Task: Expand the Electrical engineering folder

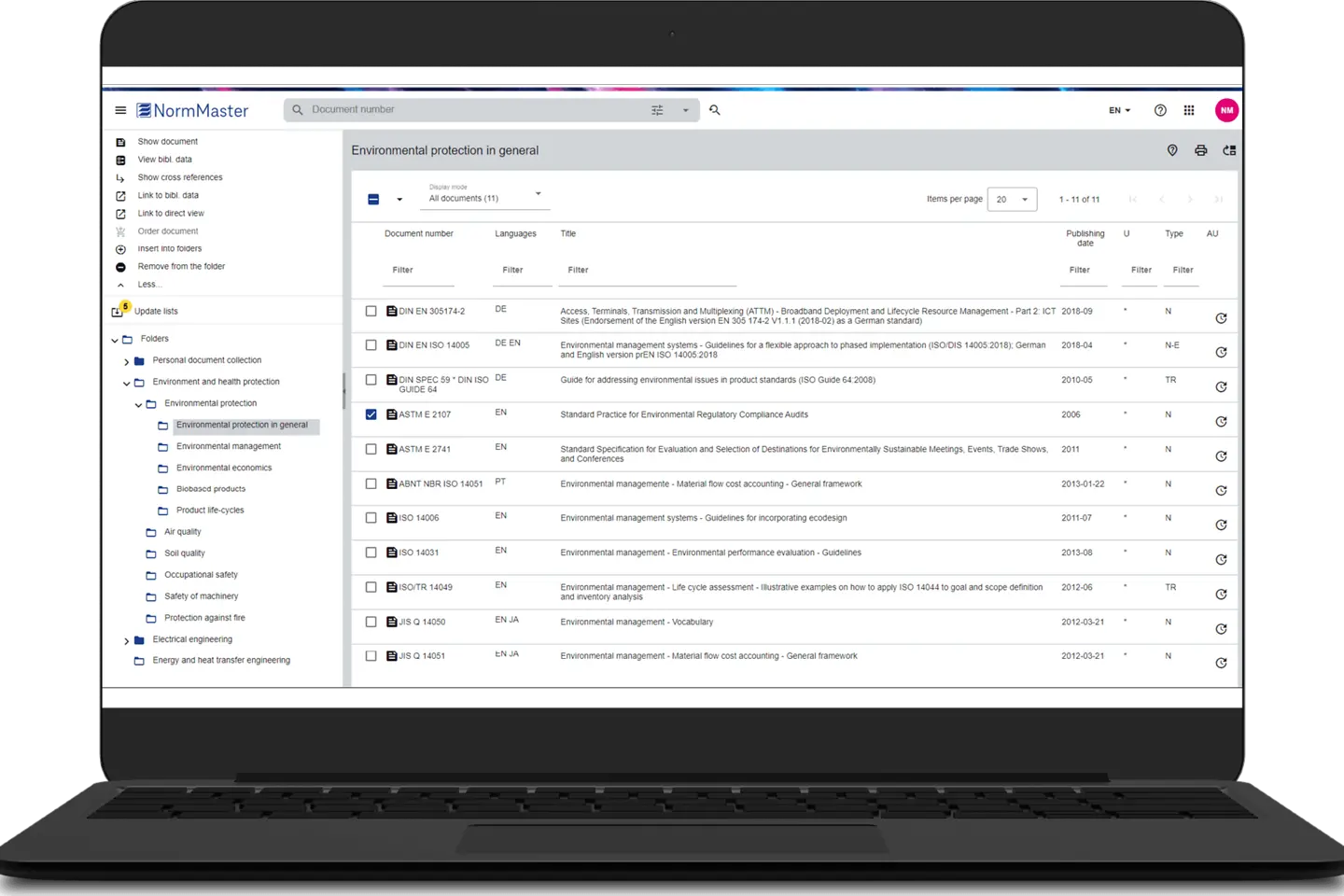Action: tap(127, 640)
